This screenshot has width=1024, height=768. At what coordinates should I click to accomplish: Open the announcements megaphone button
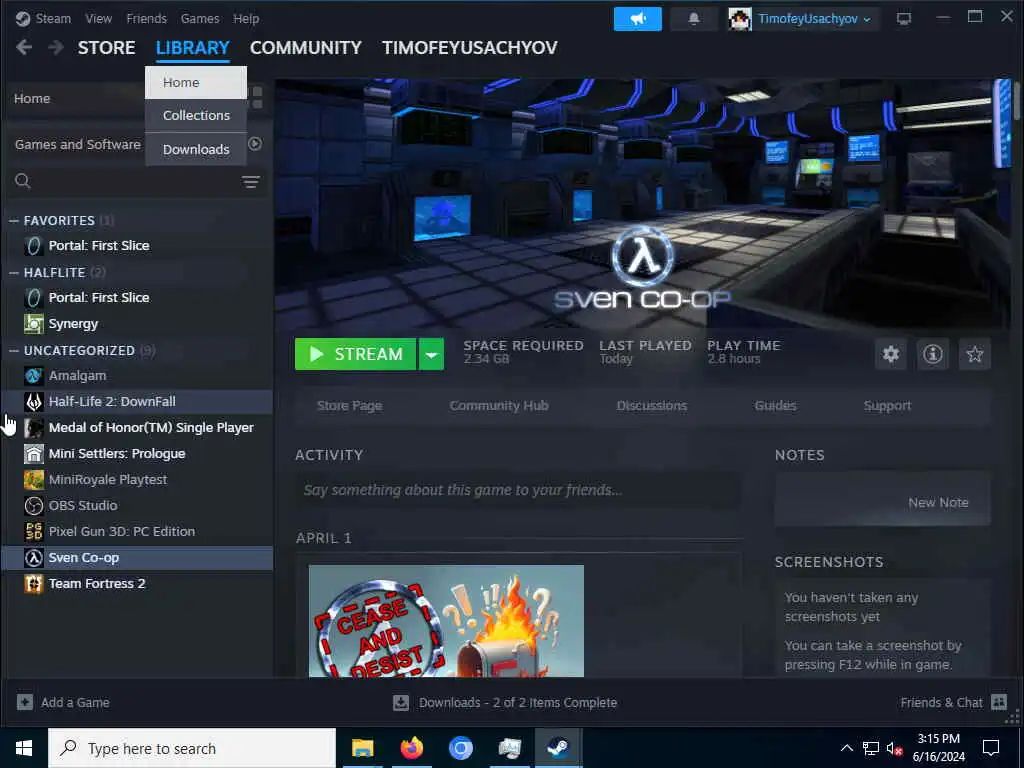pos(637,19)
